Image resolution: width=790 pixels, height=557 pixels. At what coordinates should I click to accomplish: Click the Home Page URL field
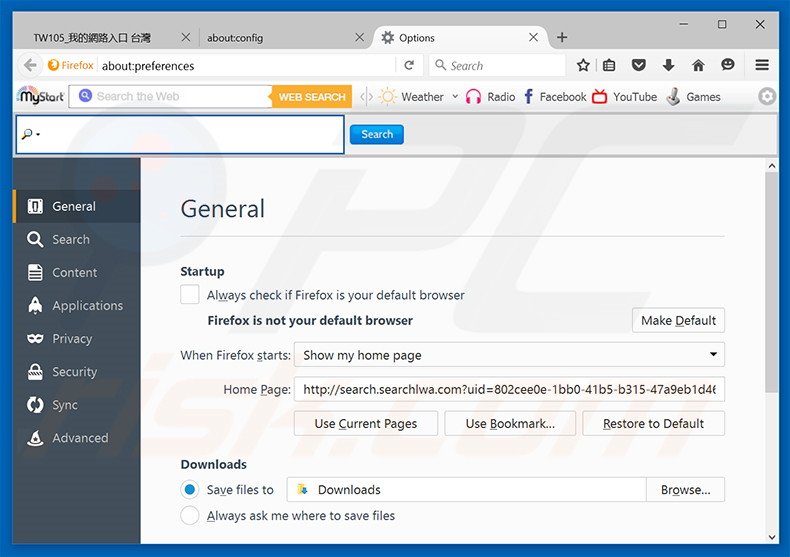(x=509, y=389)
